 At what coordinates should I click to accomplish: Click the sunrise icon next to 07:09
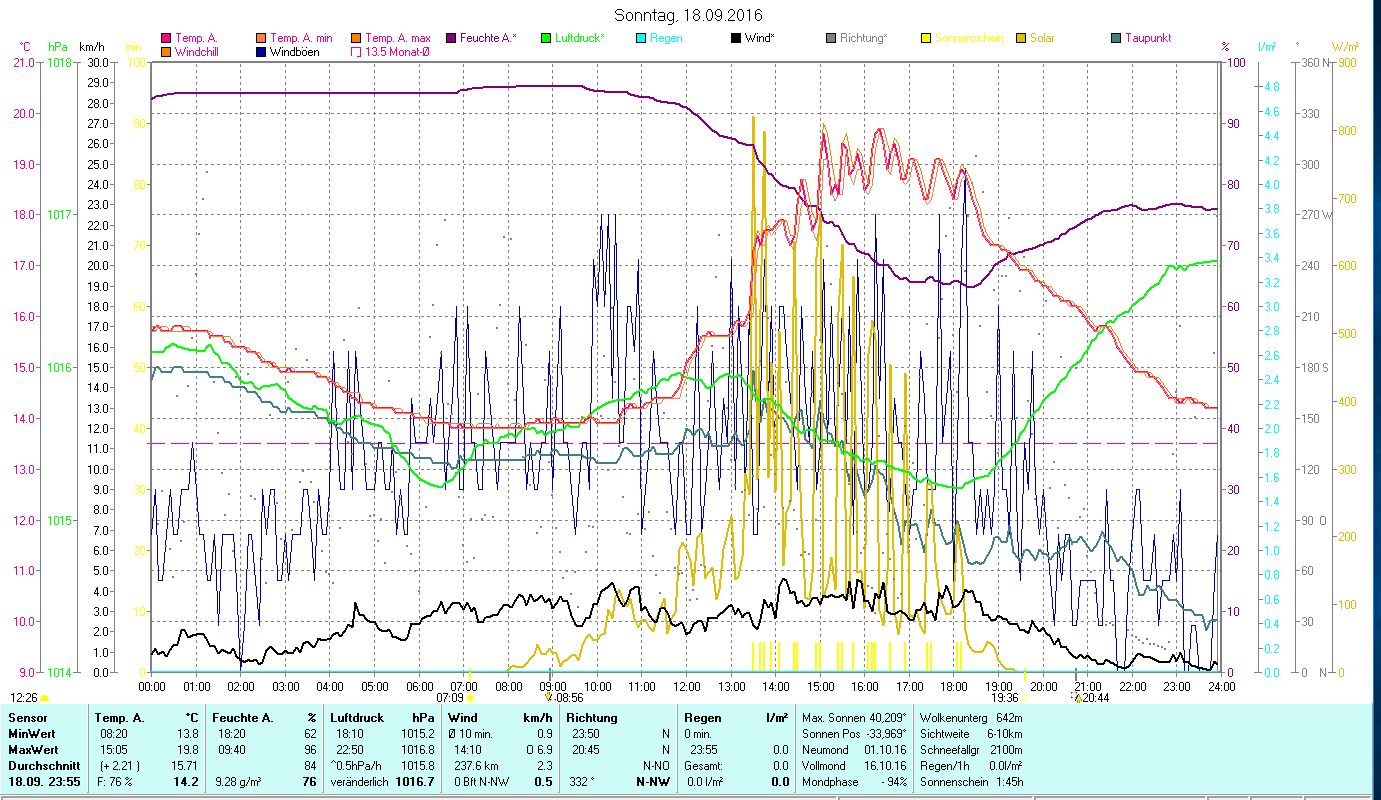[x=471, y=698]
